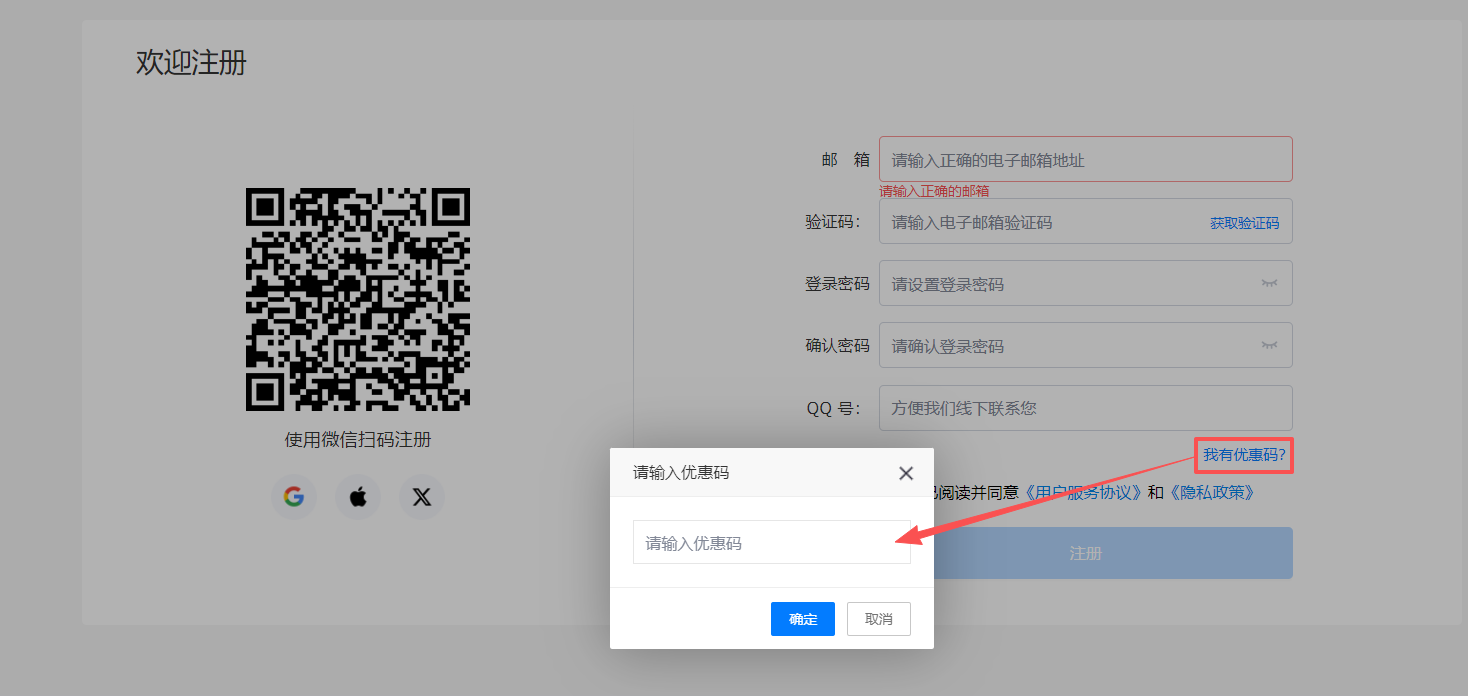The width and height of the screenshot is (1468, 696).
Task: Cancel with the 取消 button
Action: 879,619
